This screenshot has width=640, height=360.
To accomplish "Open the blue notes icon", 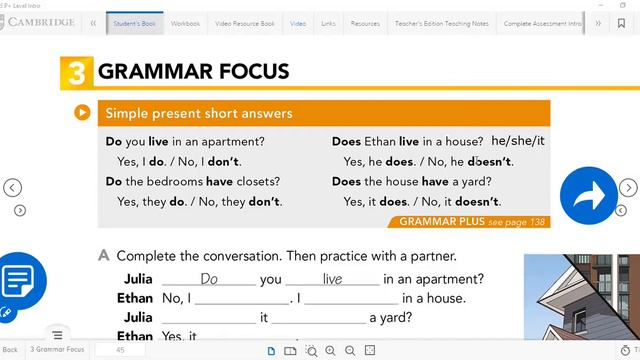I will pos(18,281).
